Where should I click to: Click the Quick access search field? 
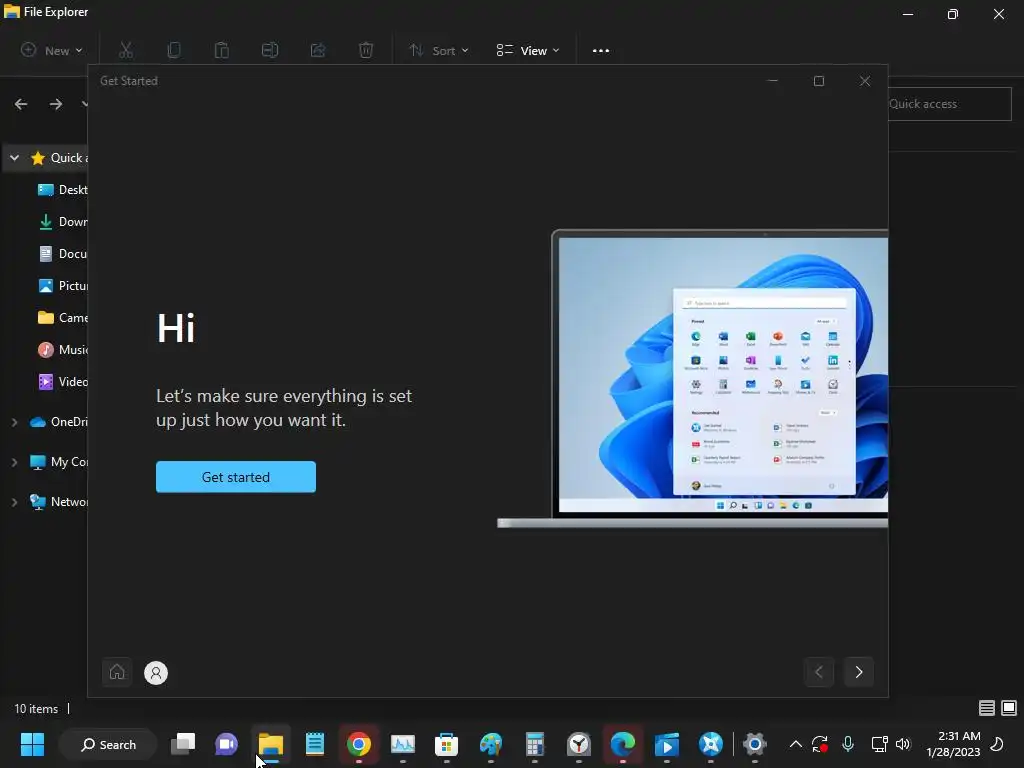[950, 104]
